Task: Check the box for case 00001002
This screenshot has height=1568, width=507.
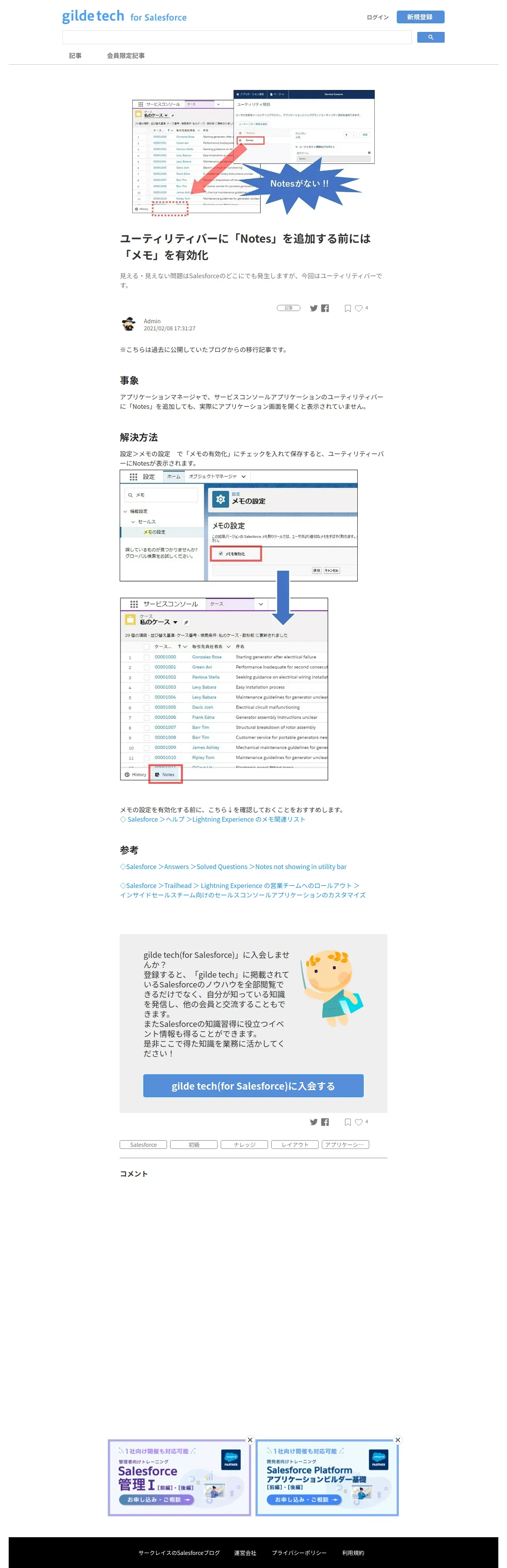Action: click(146, 677)
